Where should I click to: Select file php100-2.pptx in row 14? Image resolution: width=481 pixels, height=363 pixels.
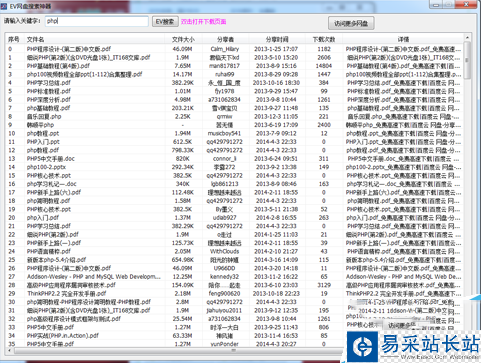click(x=46, y=167)
